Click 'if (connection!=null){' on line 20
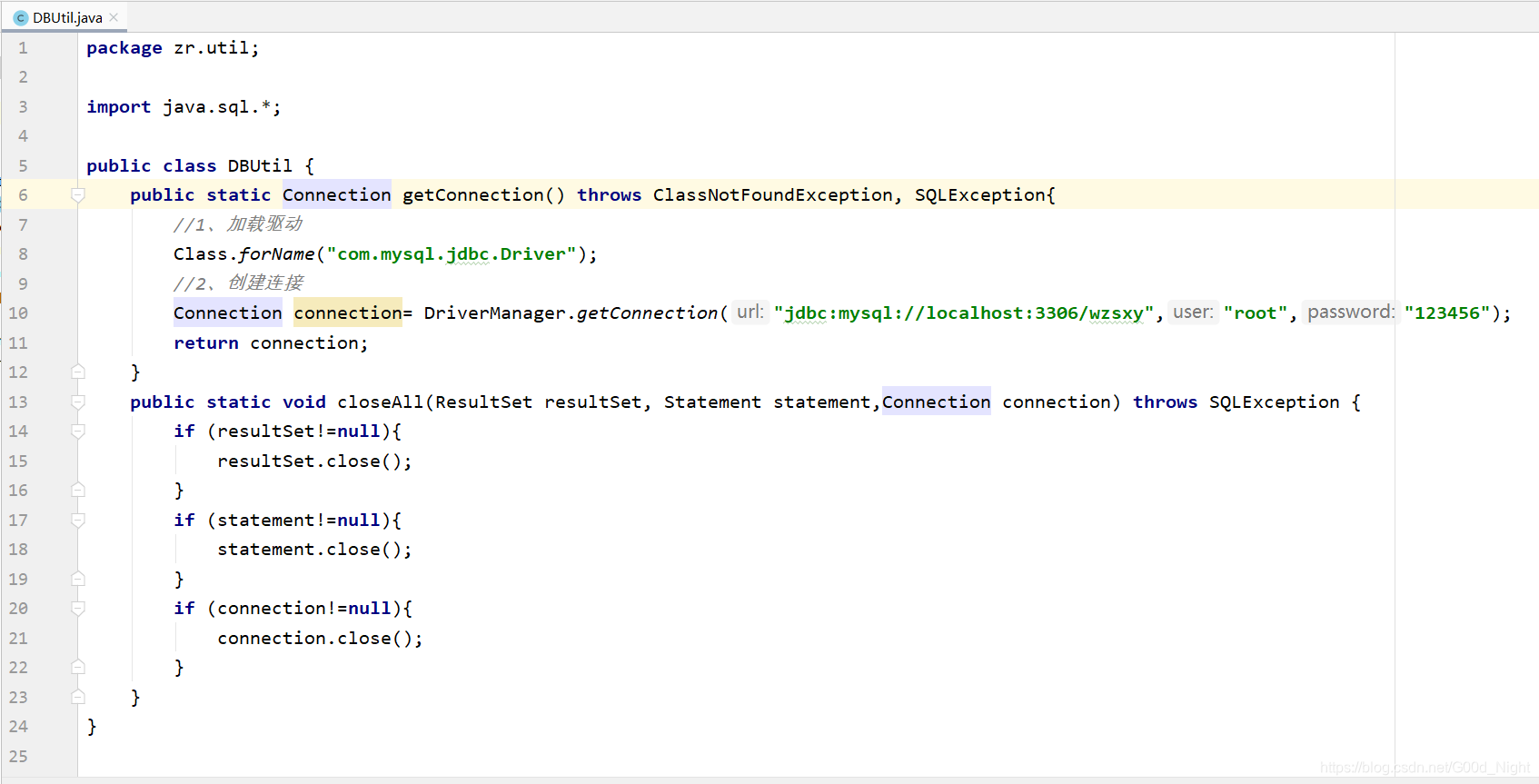The width and height of the screenshot is (1539, 784). click(x=293, y=608)
